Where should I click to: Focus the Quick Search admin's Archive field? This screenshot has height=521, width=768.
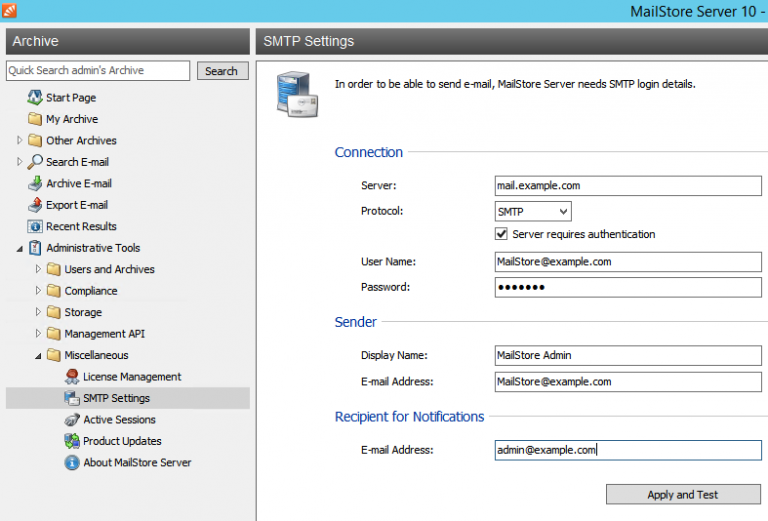point(98,71)
